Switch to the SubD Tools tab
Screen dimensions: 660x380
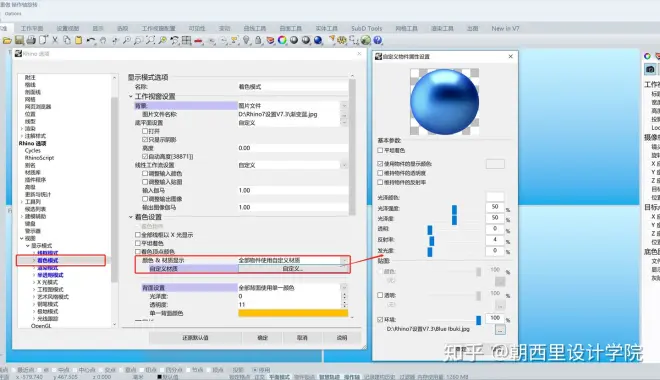click(367, 29)
